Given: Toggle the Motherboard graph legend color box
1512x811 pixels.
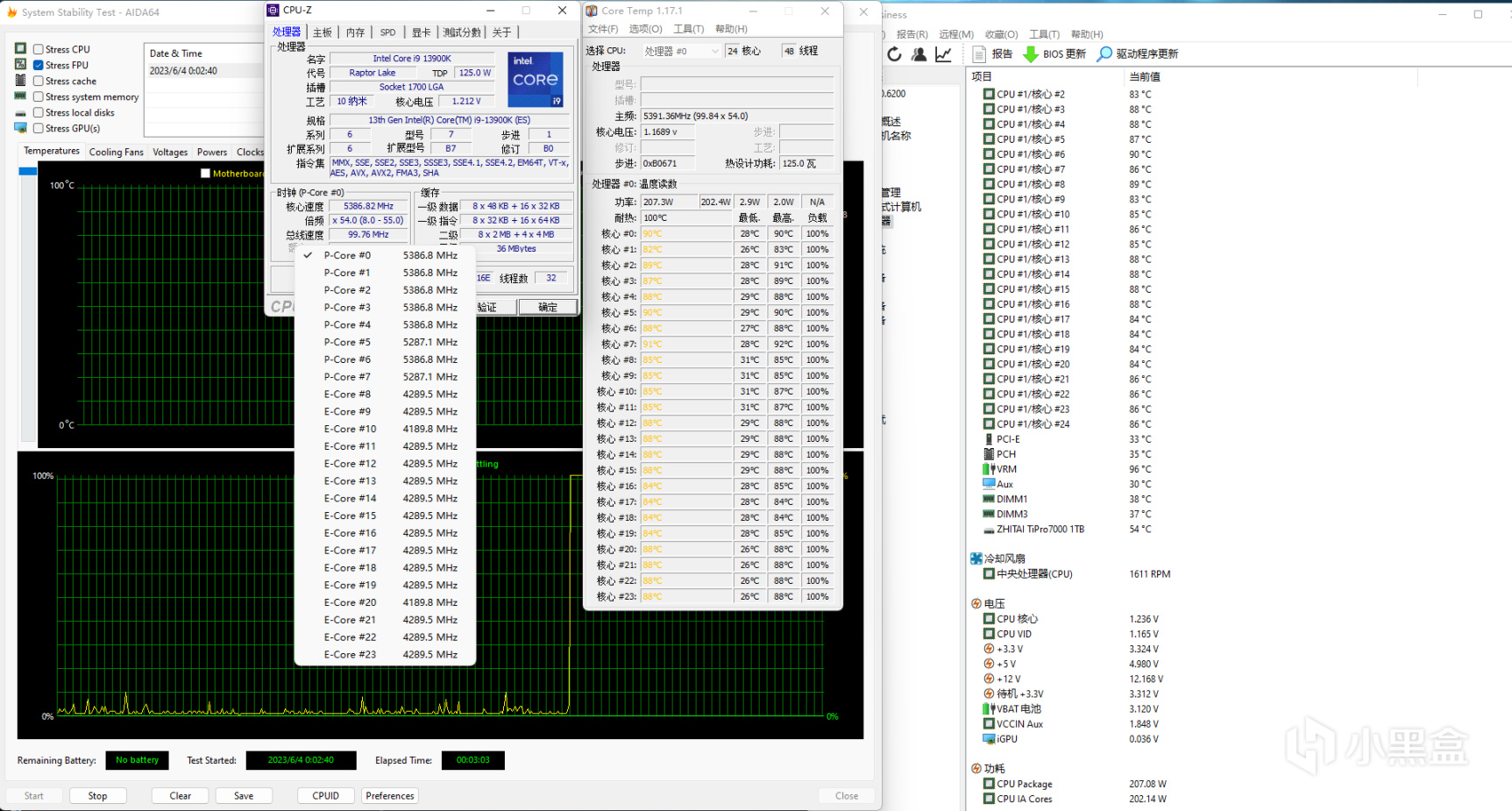Looking at the screenshot, I should [x=205, y=174].
